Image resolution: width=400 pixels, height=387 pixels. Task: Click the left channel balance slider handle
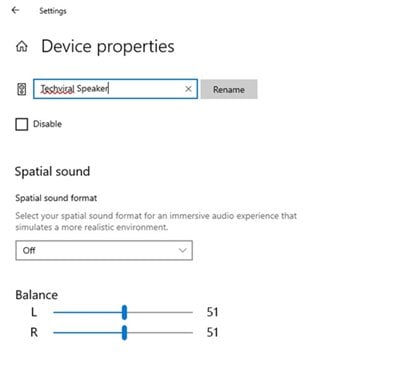click(x=124, y=312)
